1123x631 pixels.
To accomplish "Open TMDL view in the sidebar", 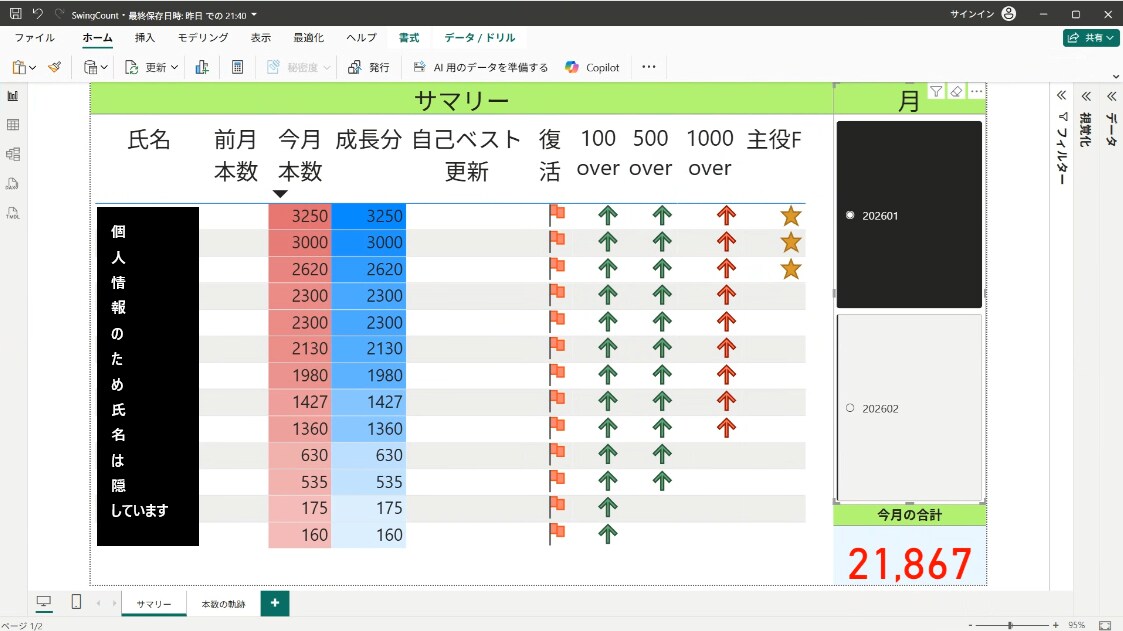I will coord(13,213).
